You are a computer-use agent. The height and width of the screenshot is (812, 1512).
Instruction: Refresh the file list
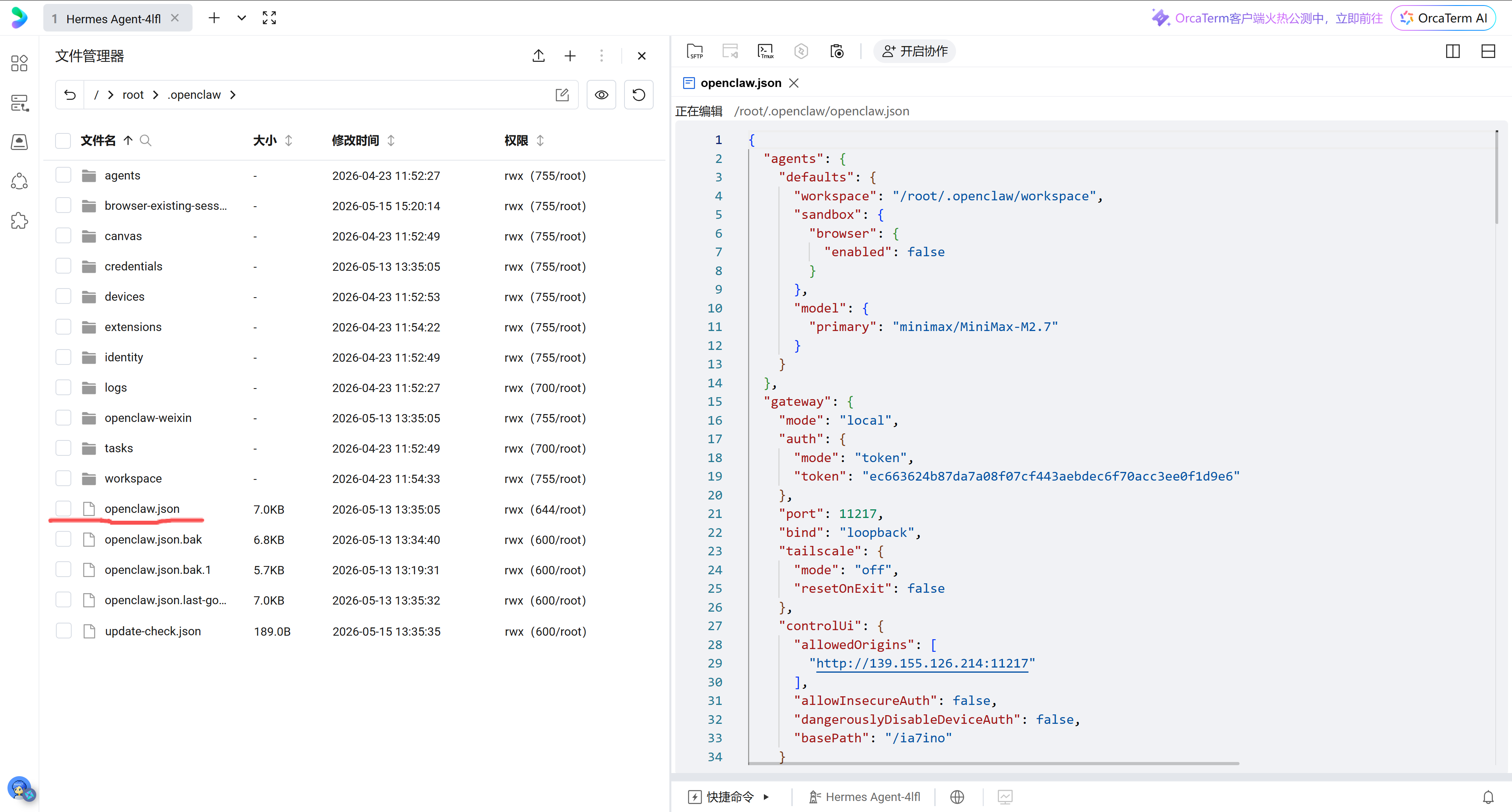tap(639, 94)
